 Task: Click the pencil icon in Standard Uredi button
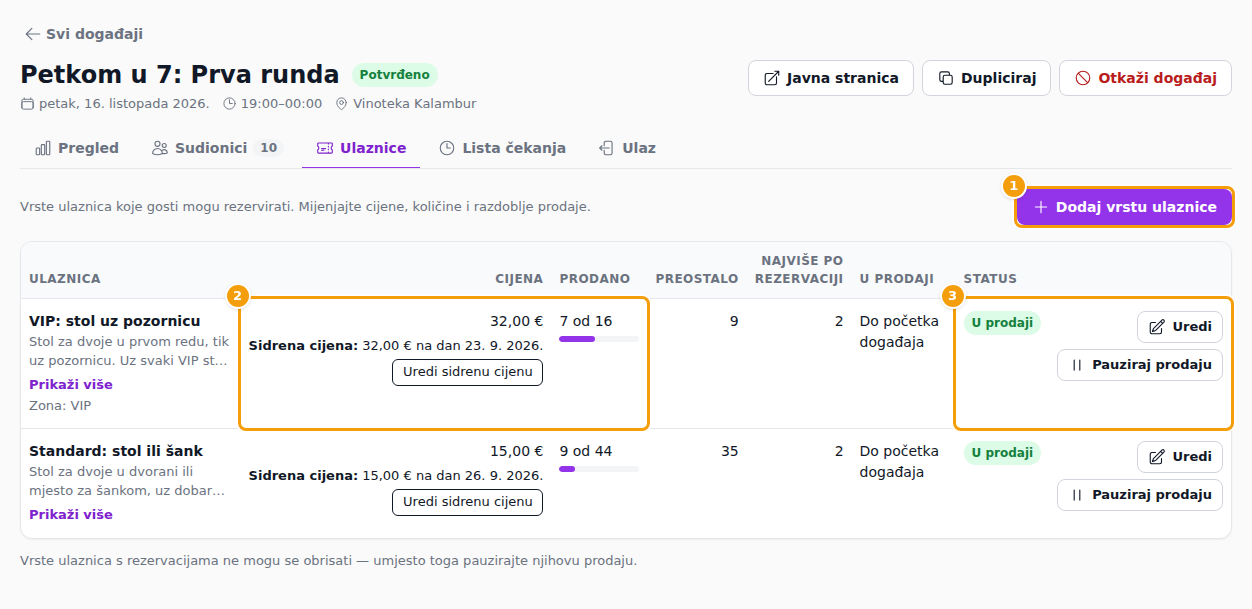tap(1157, 457)
